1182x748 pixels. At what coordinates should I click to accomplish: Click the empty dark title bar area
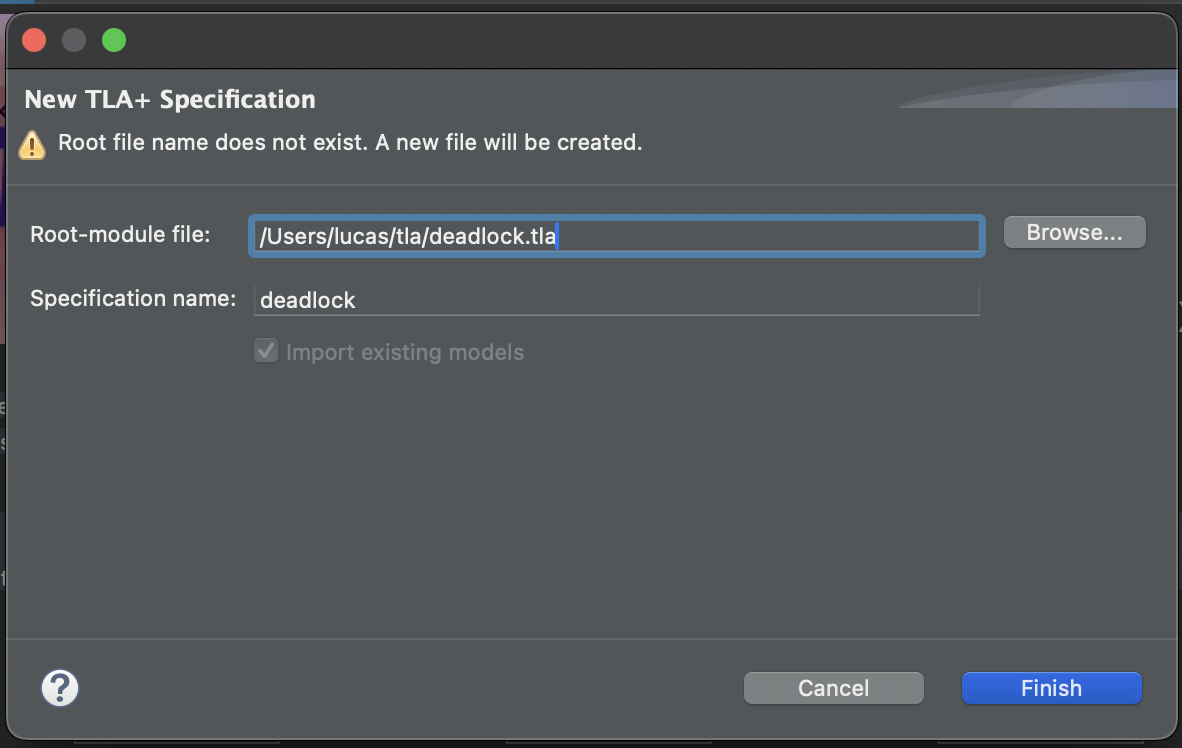[648, 41]
